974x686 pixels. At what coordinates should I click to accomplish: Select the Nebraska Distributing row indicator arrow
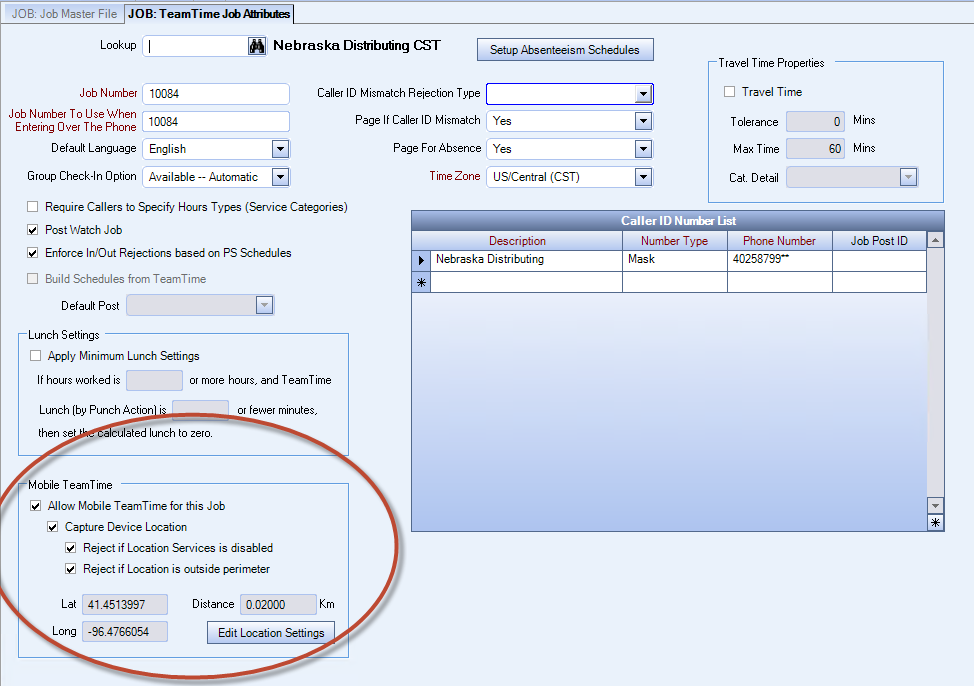[421, 259]
